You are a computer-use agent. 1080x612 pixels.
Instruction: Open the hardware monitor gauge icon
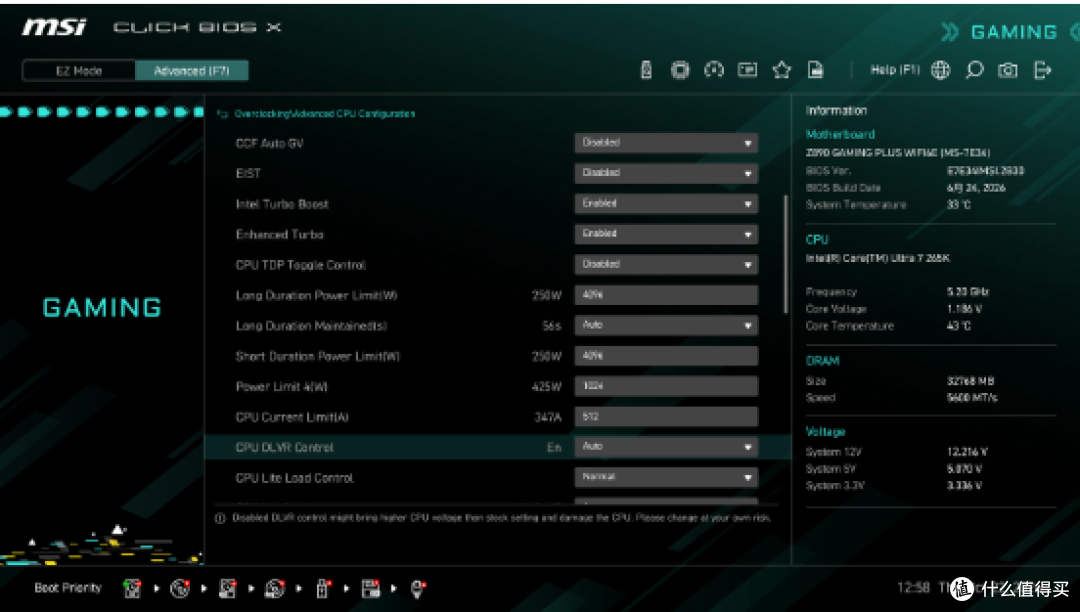tap(714, 70)
